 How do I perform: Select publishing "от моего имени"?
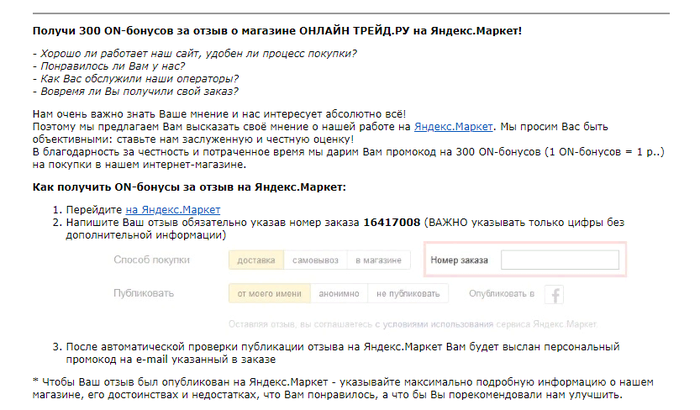click(267, 294)
